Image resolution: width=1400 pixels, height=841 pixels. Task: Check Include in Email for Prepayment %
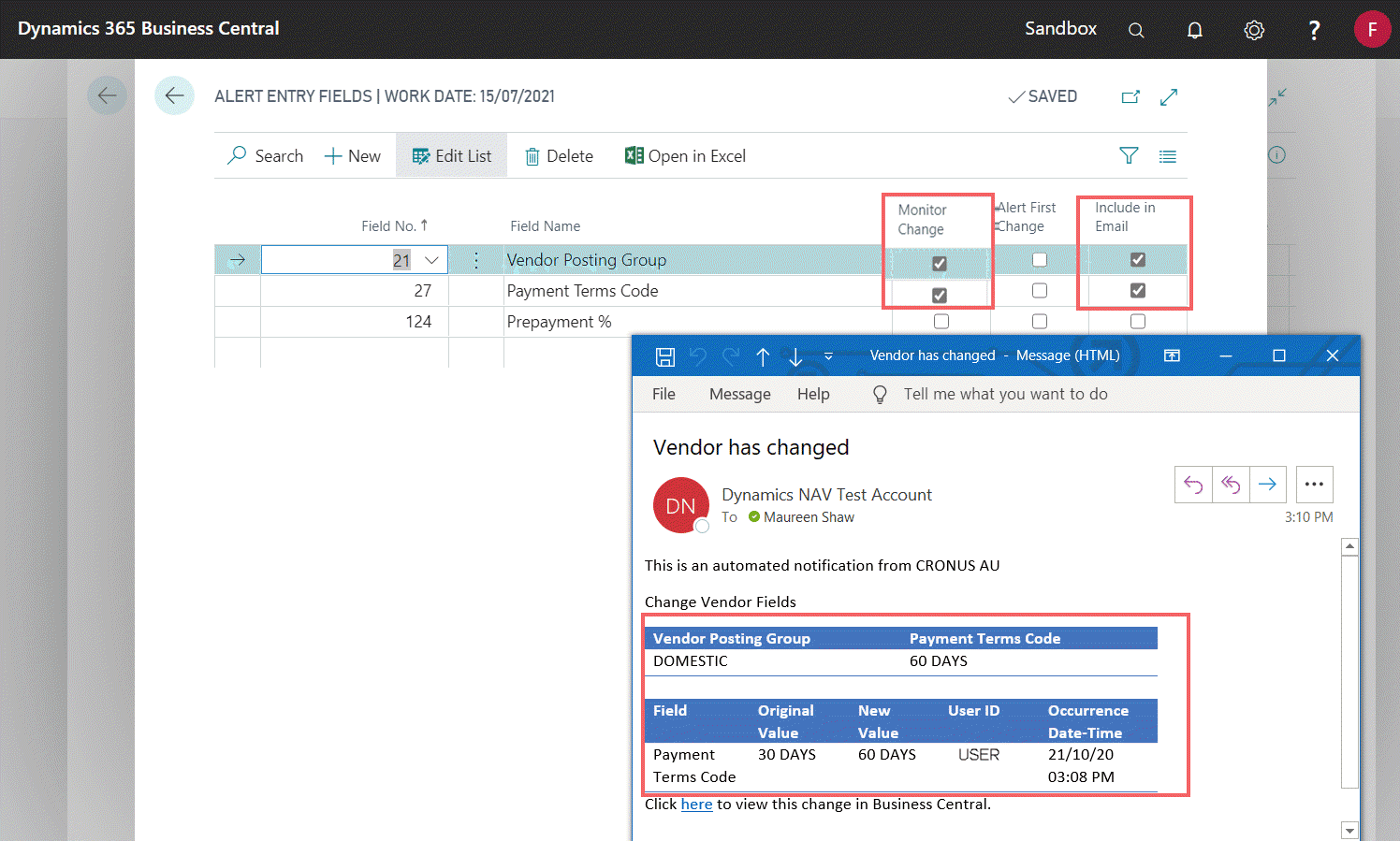(1138, 322)
